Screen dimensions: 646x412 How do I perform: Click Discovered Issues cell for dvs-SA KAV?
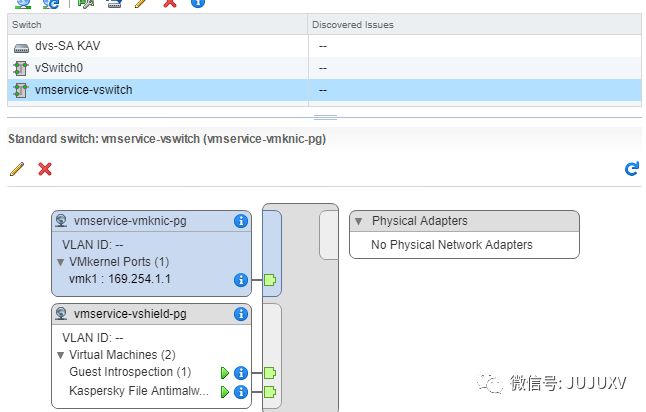point(475,46)
